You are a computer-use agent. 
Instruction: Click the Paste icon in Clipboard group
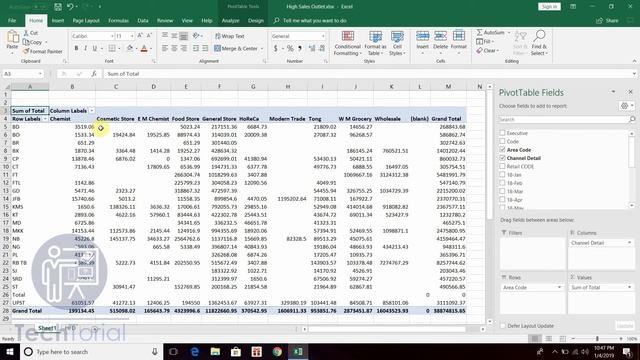pyautogui.click(x=12, y=38)
